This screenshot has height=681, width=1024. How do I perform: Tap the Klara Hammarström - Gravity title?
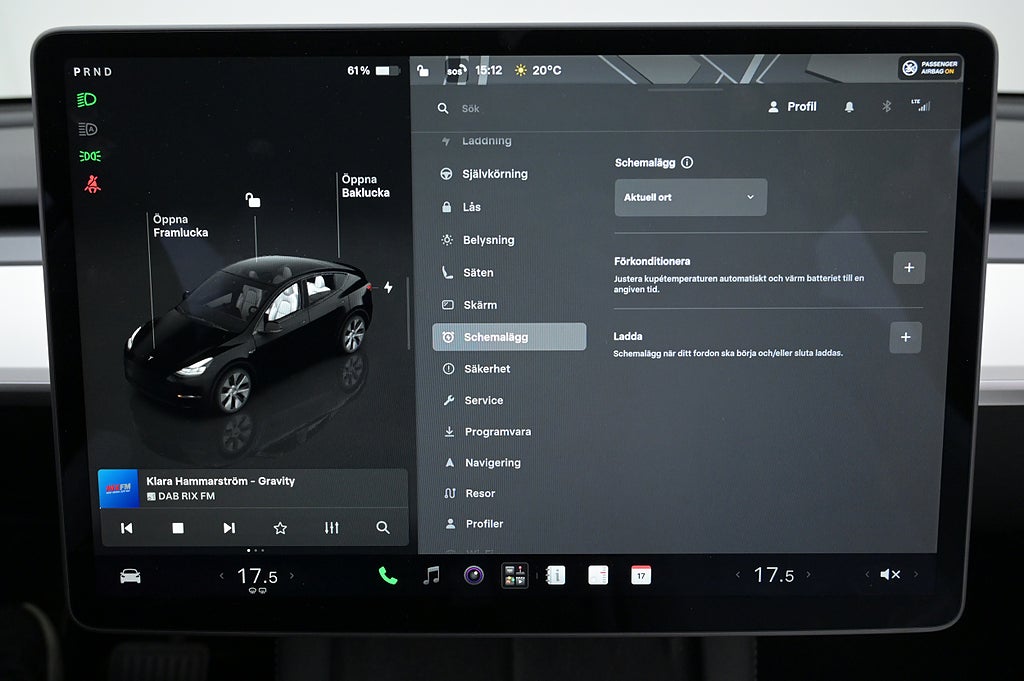tap(220, 481)
